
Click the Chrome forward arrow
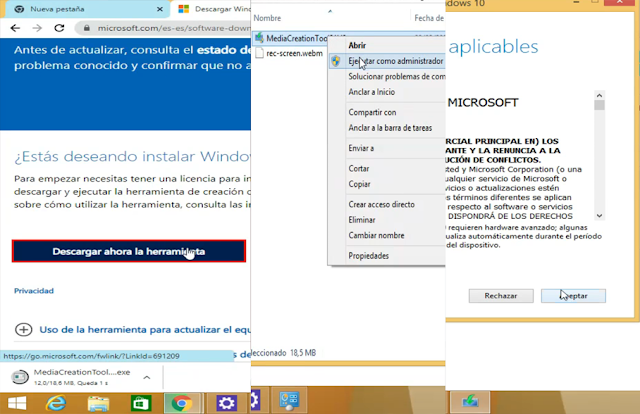[37, 28]
